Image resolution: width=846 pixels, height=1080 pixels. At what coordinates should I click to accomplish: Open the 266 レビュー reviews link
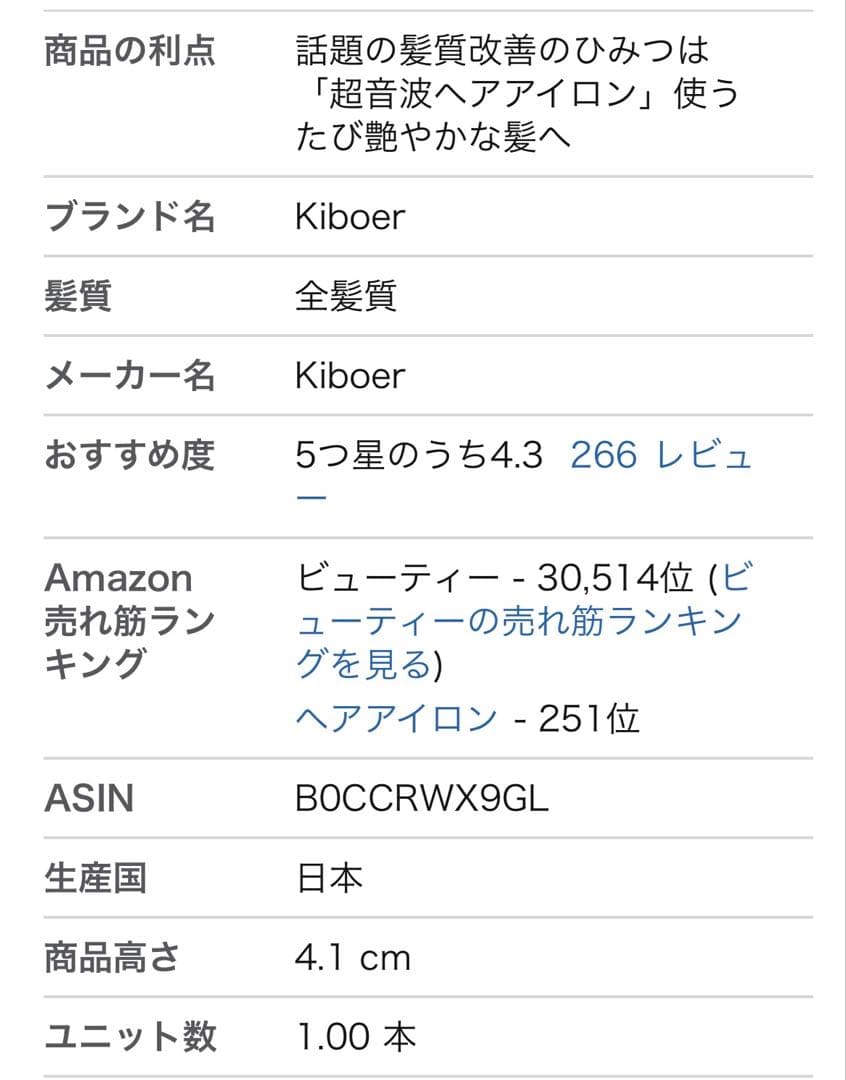pos(660,456)
